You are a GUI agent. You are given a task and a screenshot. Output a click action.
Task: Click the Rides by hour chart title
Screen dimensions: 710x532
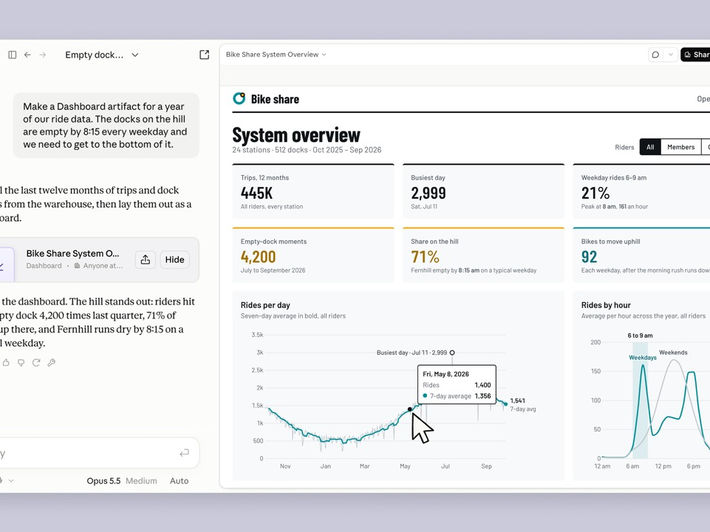(x=606, y=305)
